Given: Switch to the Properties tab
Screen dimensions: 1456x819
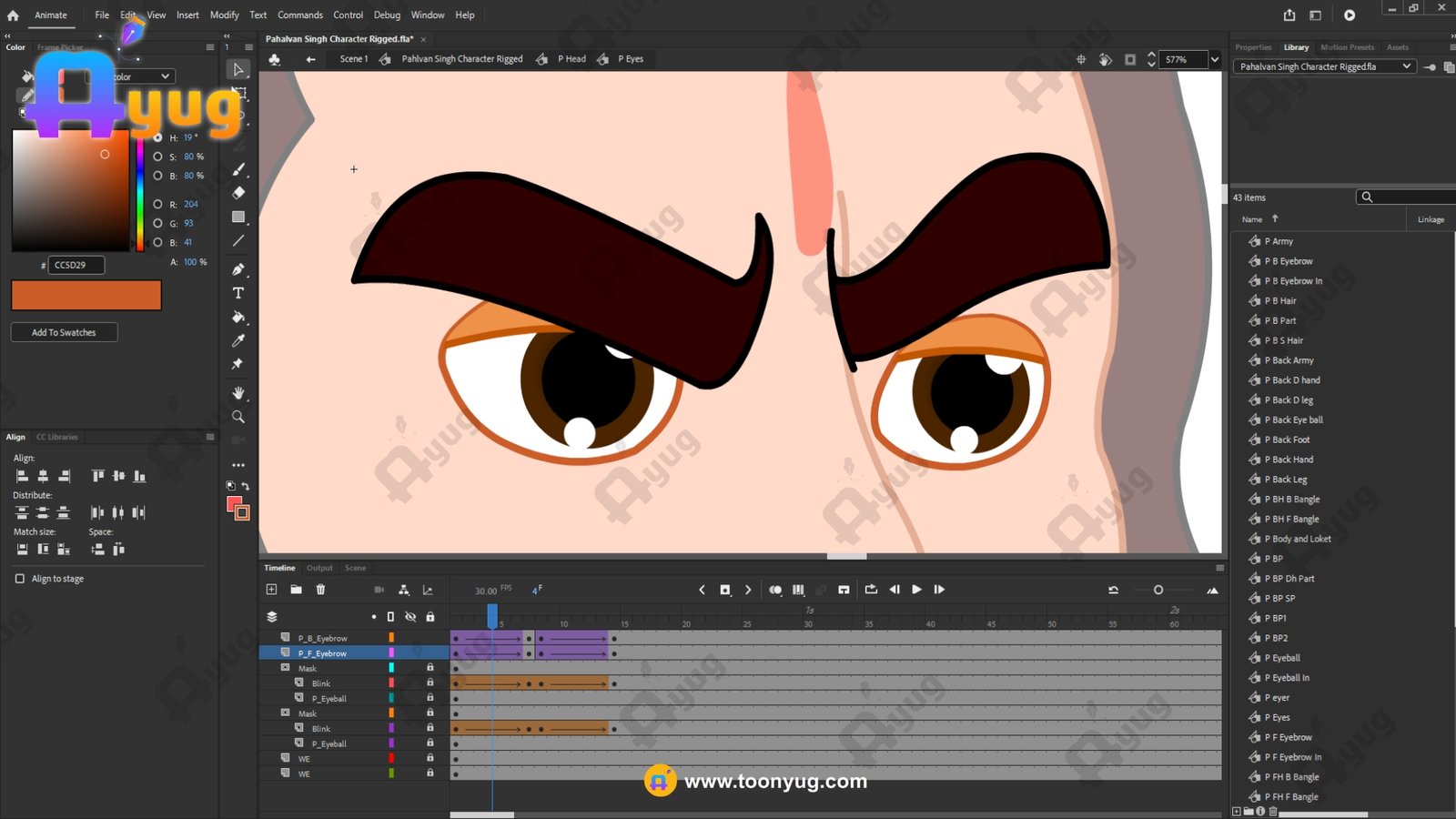Looking at the screenshot, I should pos(1252,47).
